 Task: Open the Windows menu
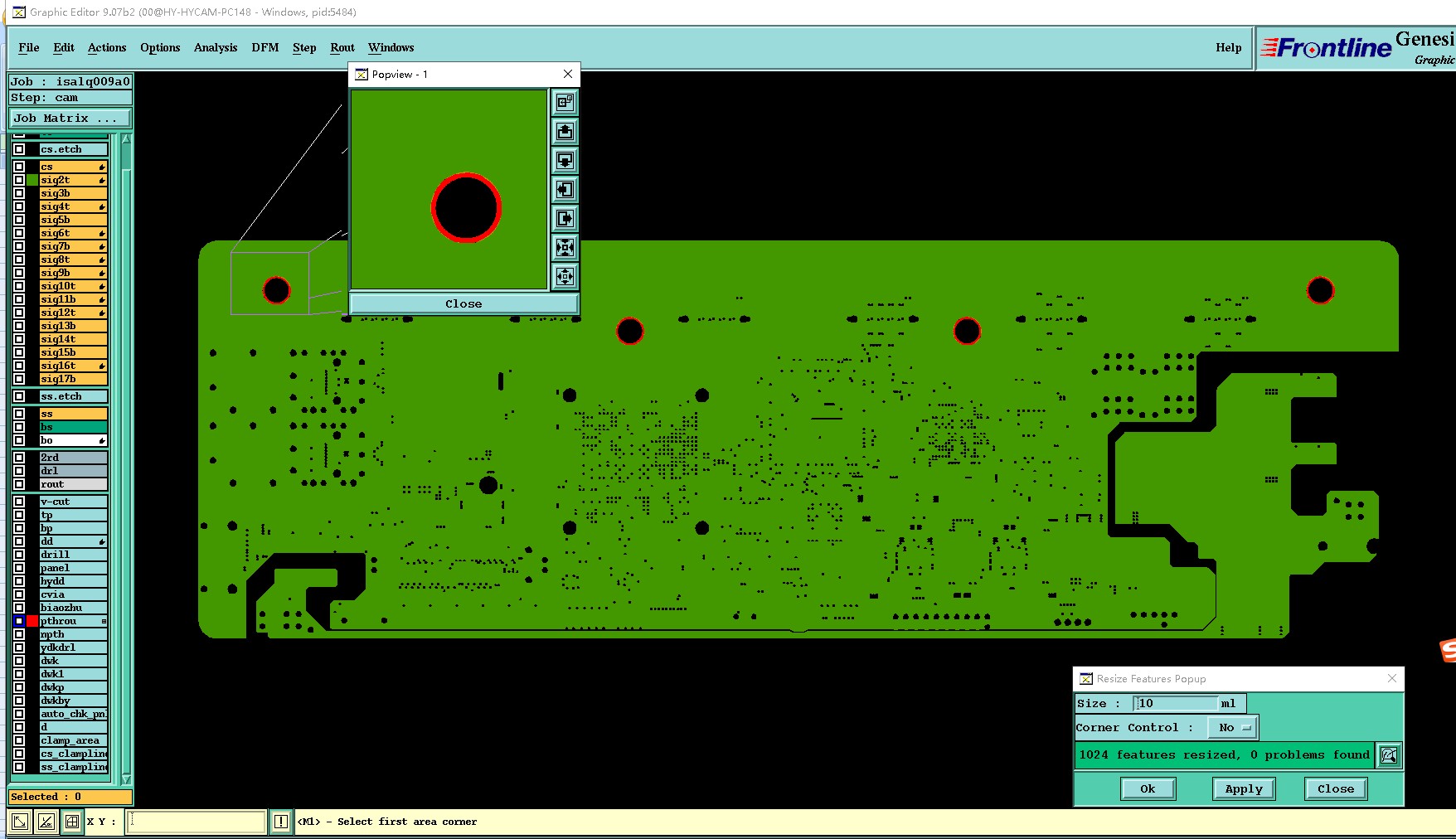391,47
